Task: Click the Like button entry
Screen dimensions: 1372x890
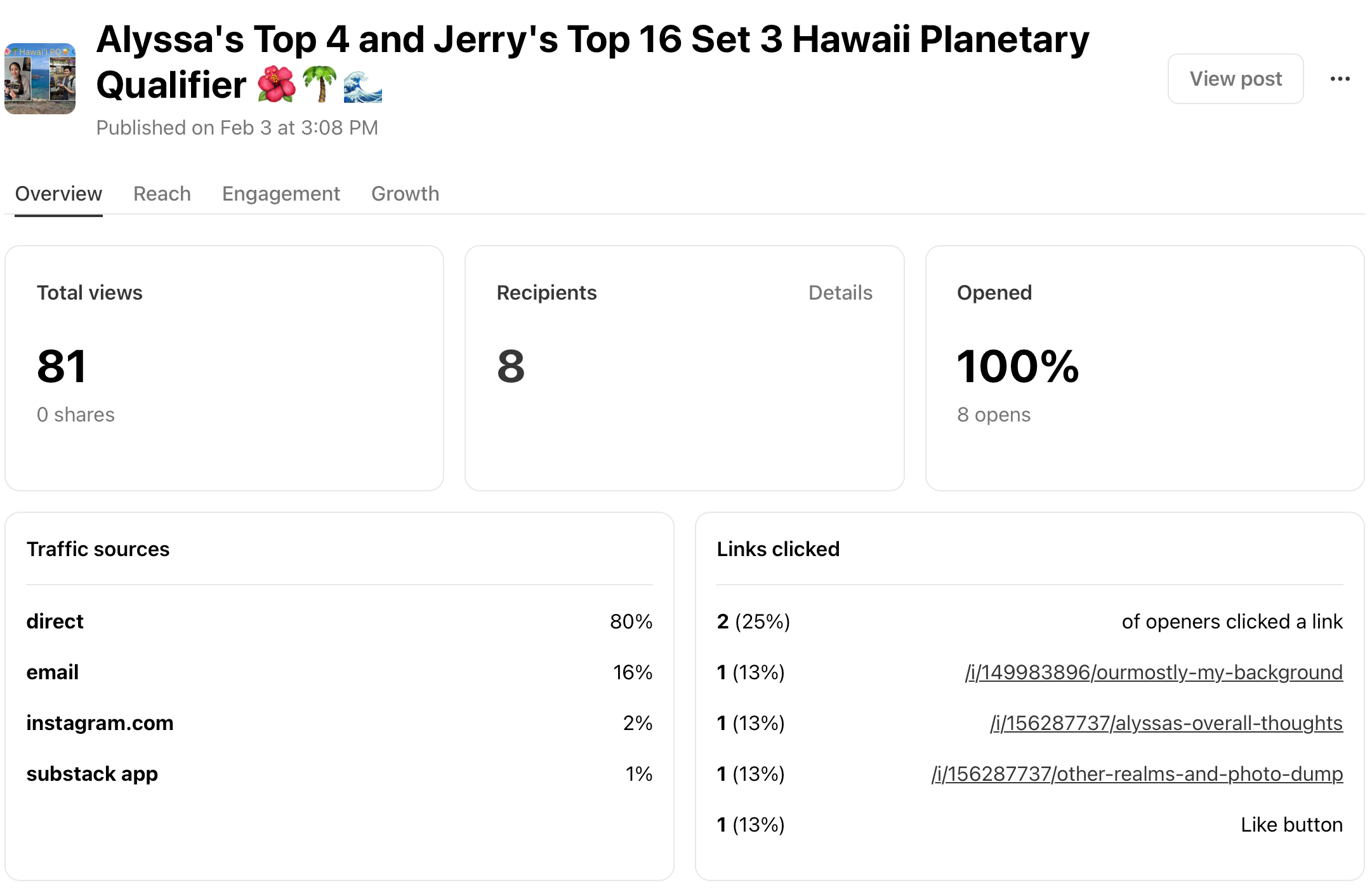Action: pyautogui.click(x=1291, y=825)
